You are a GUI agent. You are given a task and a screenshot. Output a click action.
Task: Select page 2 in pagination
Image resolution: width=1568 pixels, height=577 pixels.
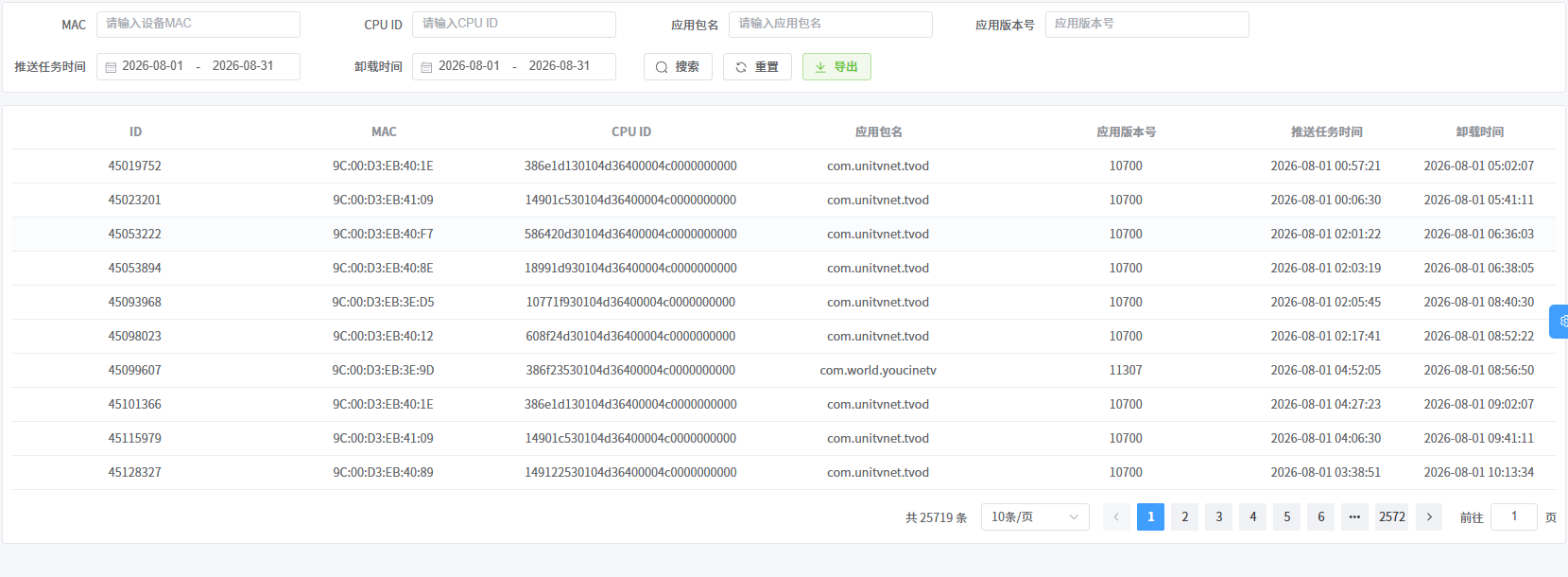[x=1184, y=516]
